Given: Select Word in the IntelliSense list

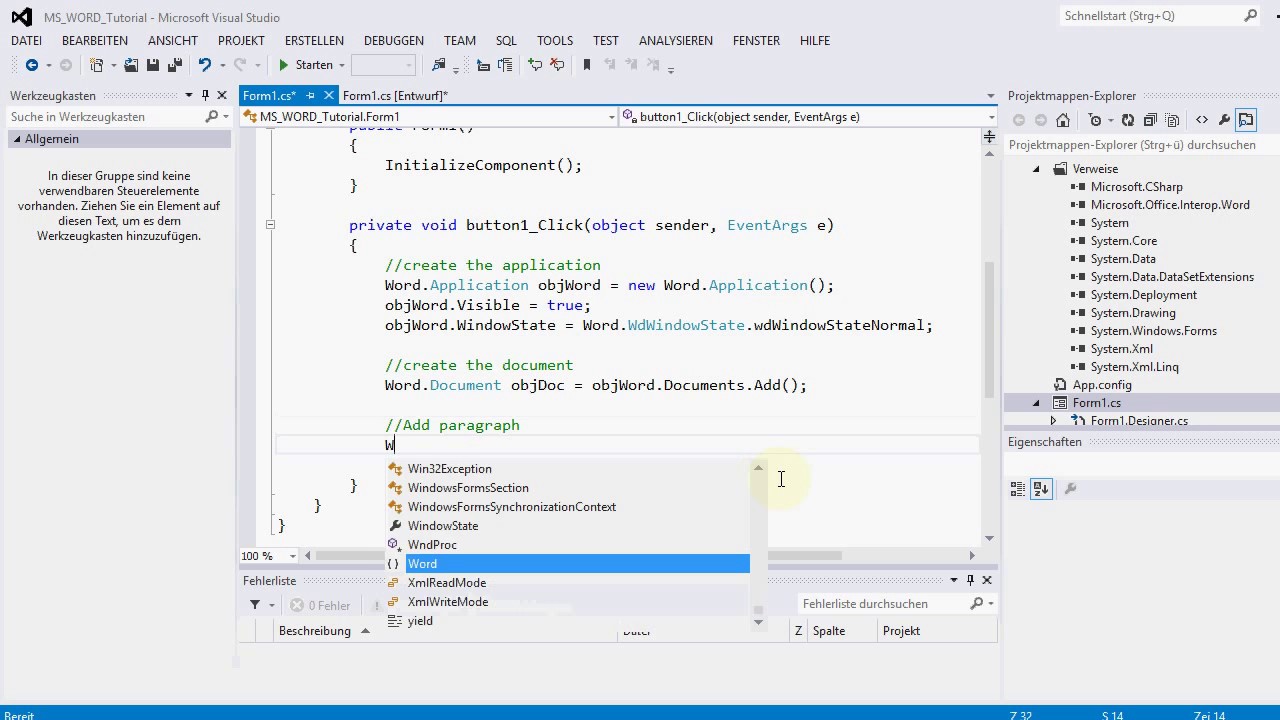Looking at the screenshot, I should click(568, 564).
